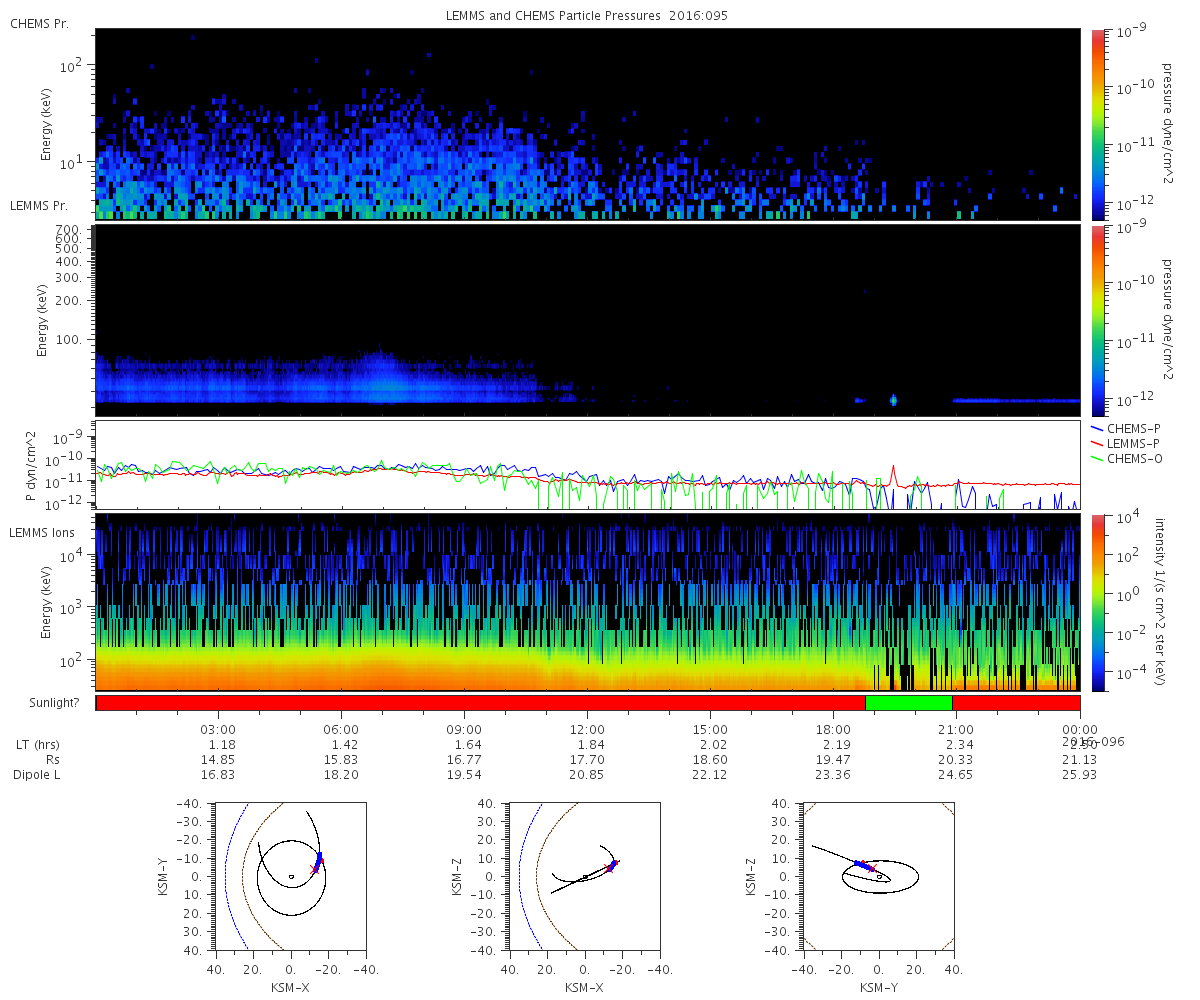Click the CHEMS pressure color scale bar

coord(1097,124)
